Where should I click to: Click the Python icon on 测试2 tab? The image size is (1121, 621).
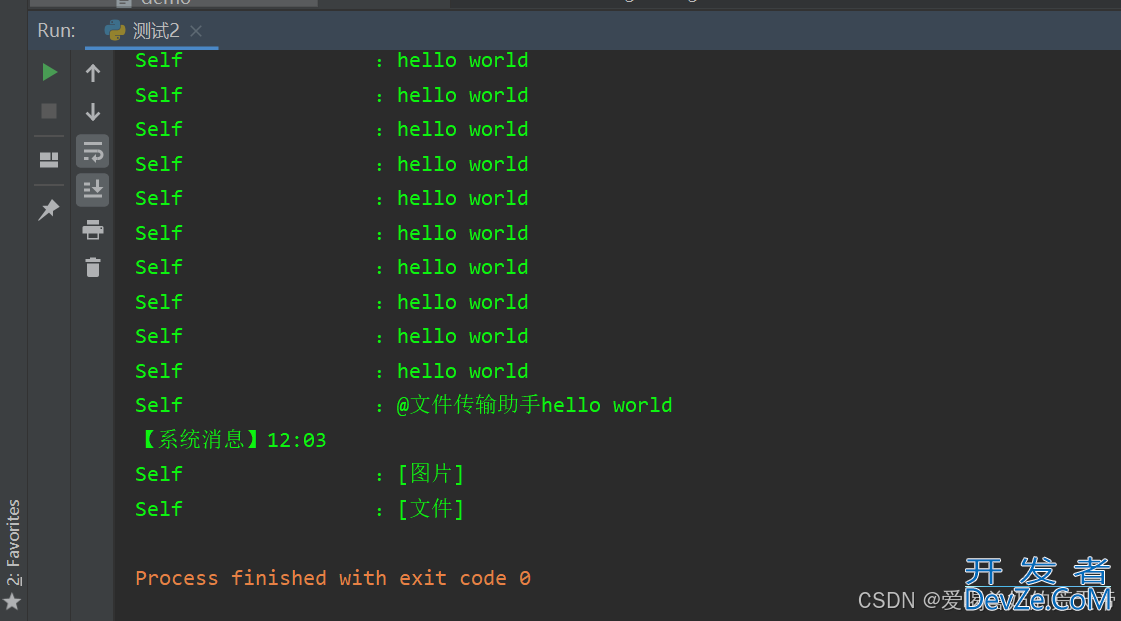pos(114,30)
